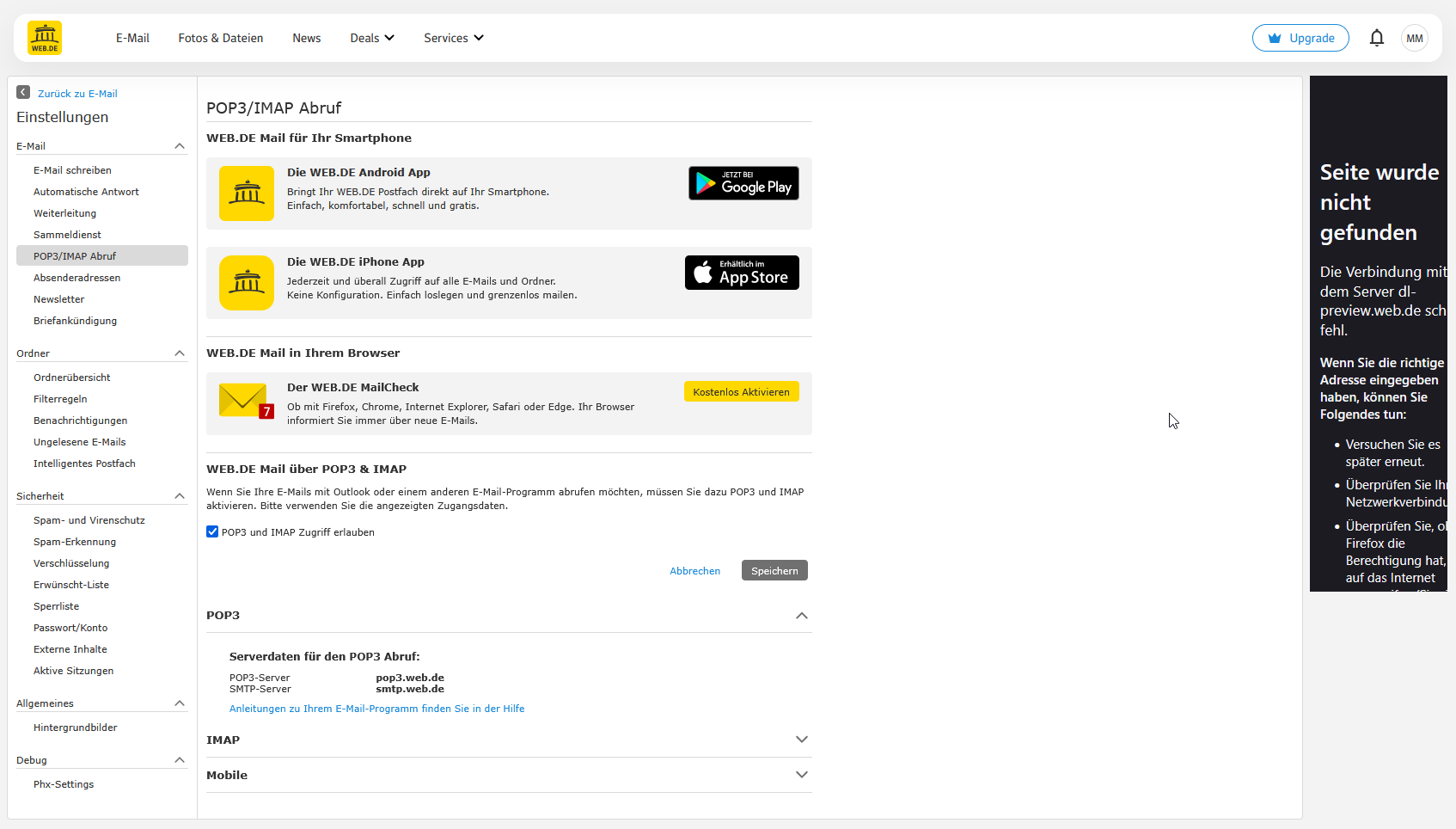Viewport: 1456px width, 829px height.
Task: Click the Google Play store badge
Action: [x=743, y=182]
